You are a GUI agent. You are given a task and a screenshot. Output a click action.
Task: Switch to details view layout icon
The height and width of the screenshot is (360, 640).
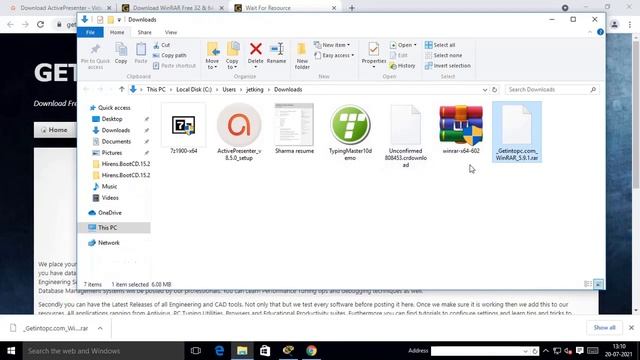[x=588, y=284]
